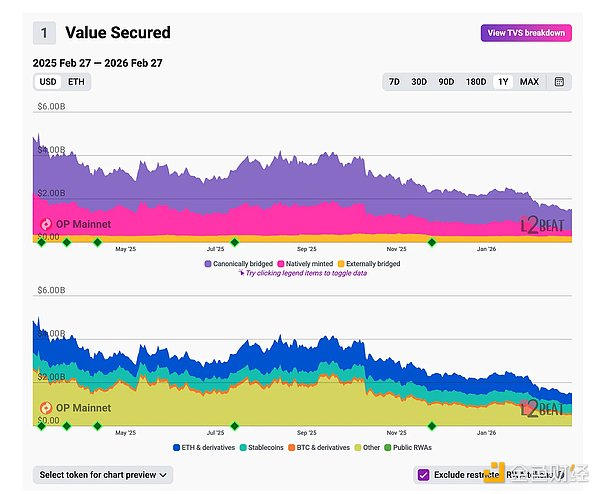This screenshot has width=600, height=494.
Task: Check the Exclude restaked tokens checkbox
Action: tap(424, 475)
